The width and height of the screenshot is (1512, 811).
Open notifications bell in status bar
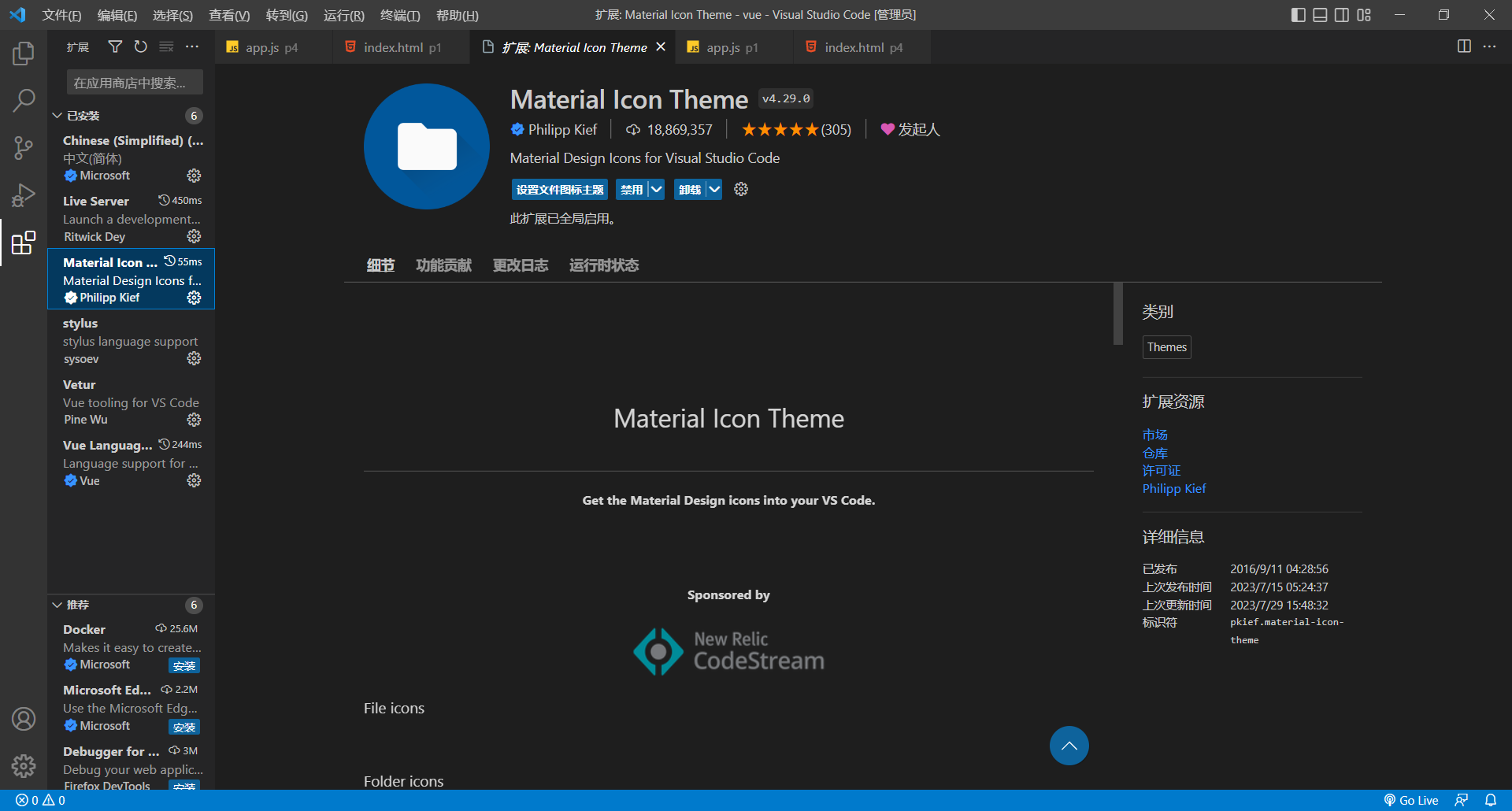click(1491, 800)
